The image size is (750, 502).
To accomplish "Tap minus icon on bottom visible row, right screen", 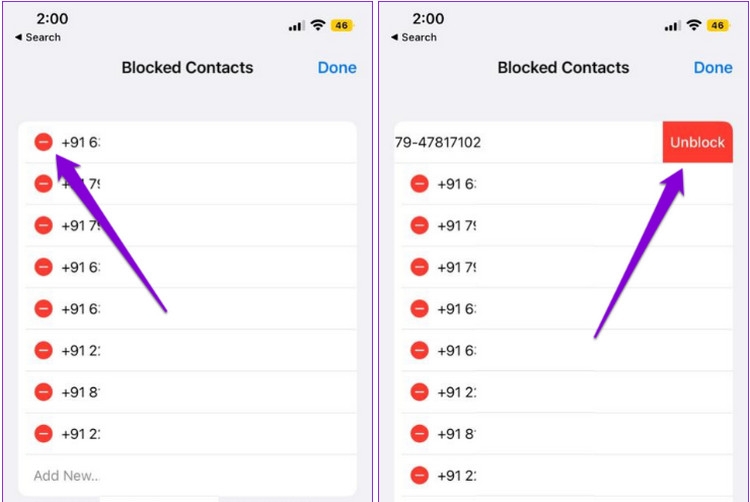I will tap(419, 476).
